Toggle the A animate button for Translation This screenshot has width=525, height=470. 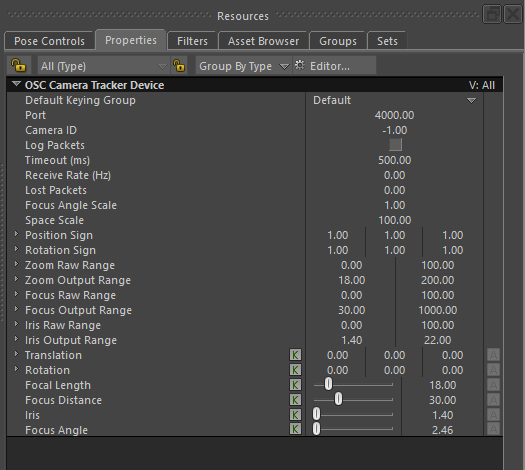pyautogui.click(x=493, y=355)
